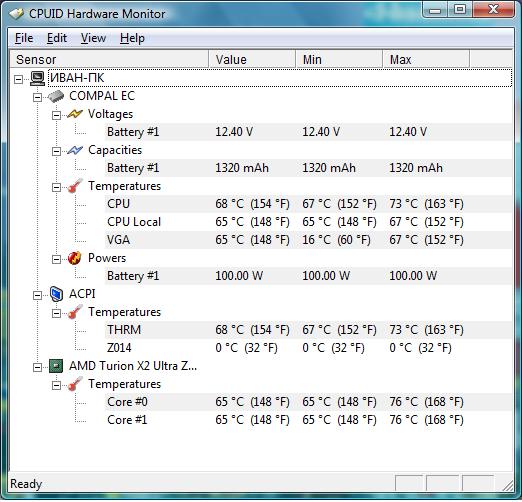Click the CPUID Hardware Monitor title bar icon
The height and width of the screenshot is (502, 522).
[16, 14]
